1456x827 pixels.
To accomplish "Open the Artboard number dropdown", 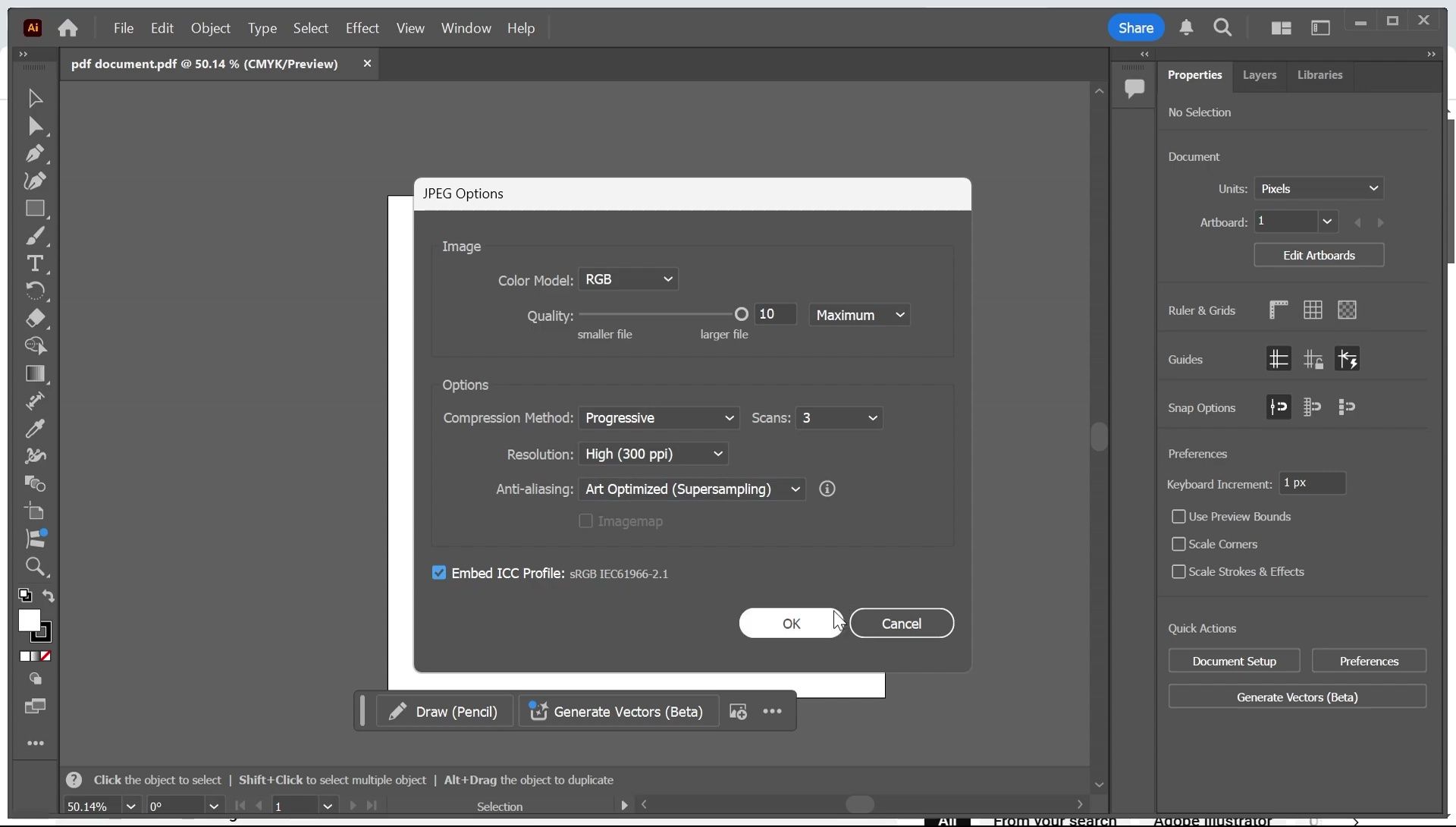I will coord(1327,222).
